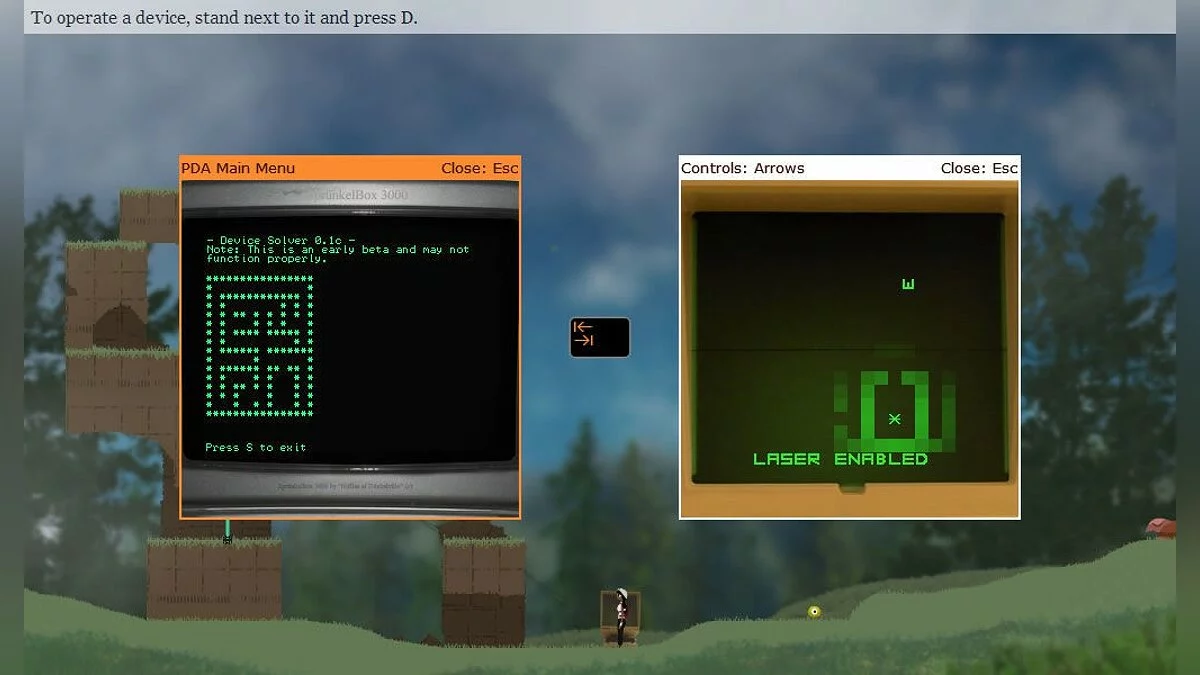
Task: Click the 'Controls: Arrows' title text
Action: (743, 168)
